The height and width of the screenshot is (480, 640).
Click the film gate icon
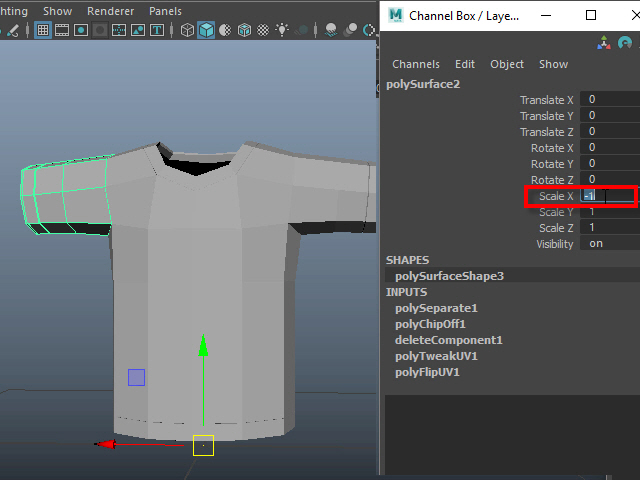click(x=63, y=30)
